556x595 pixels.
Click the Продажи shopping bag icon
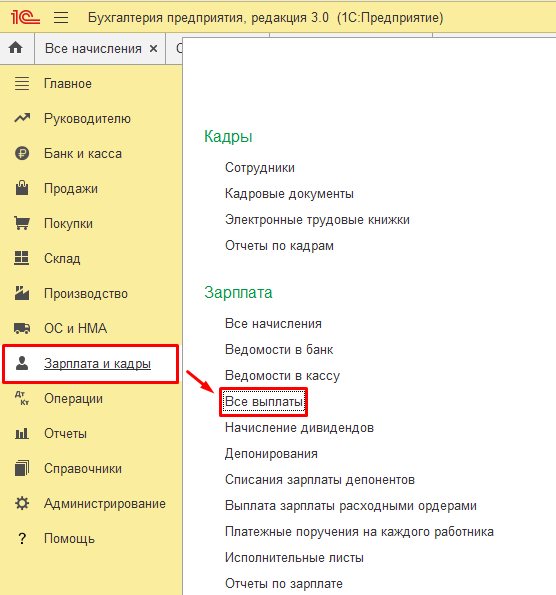pos(22,188)
